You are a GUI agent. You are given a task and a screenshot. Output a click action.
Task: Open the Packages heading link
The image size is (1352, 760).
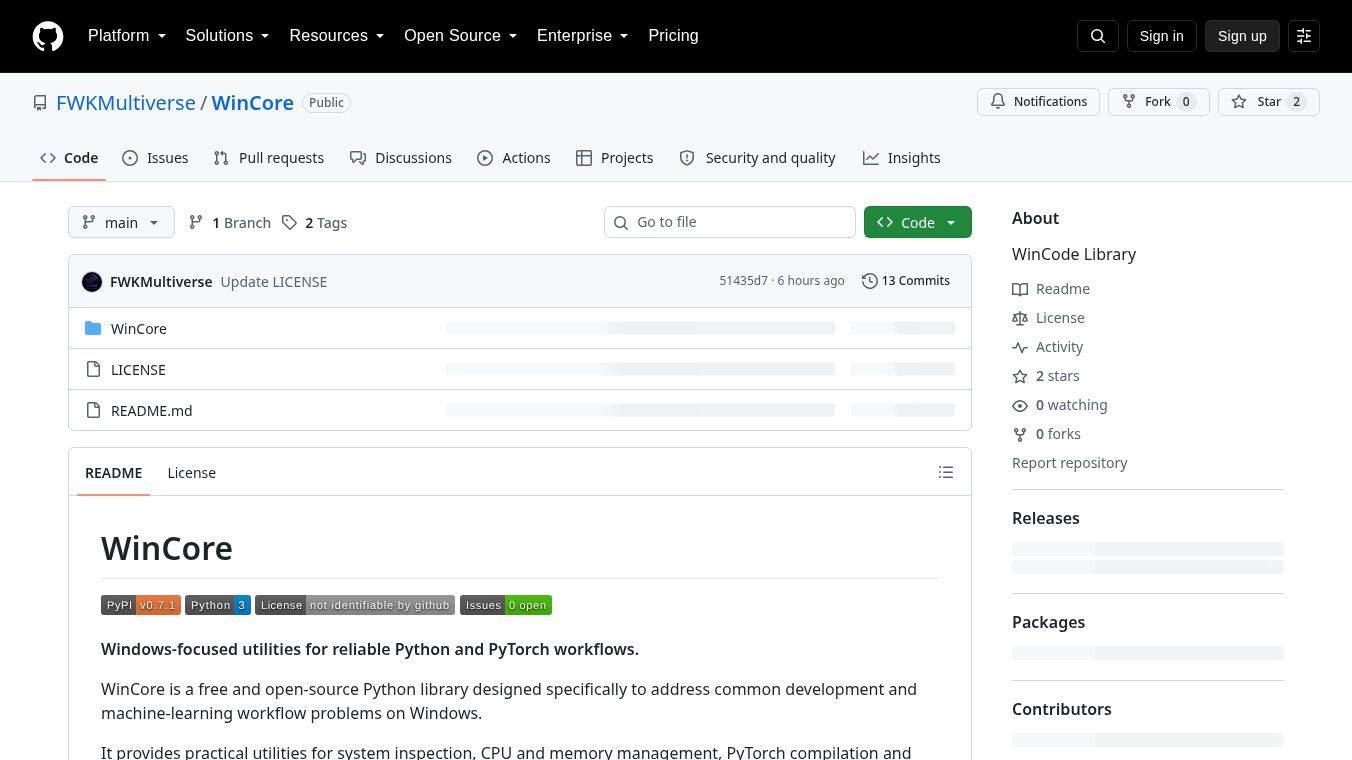[1048, 622]
